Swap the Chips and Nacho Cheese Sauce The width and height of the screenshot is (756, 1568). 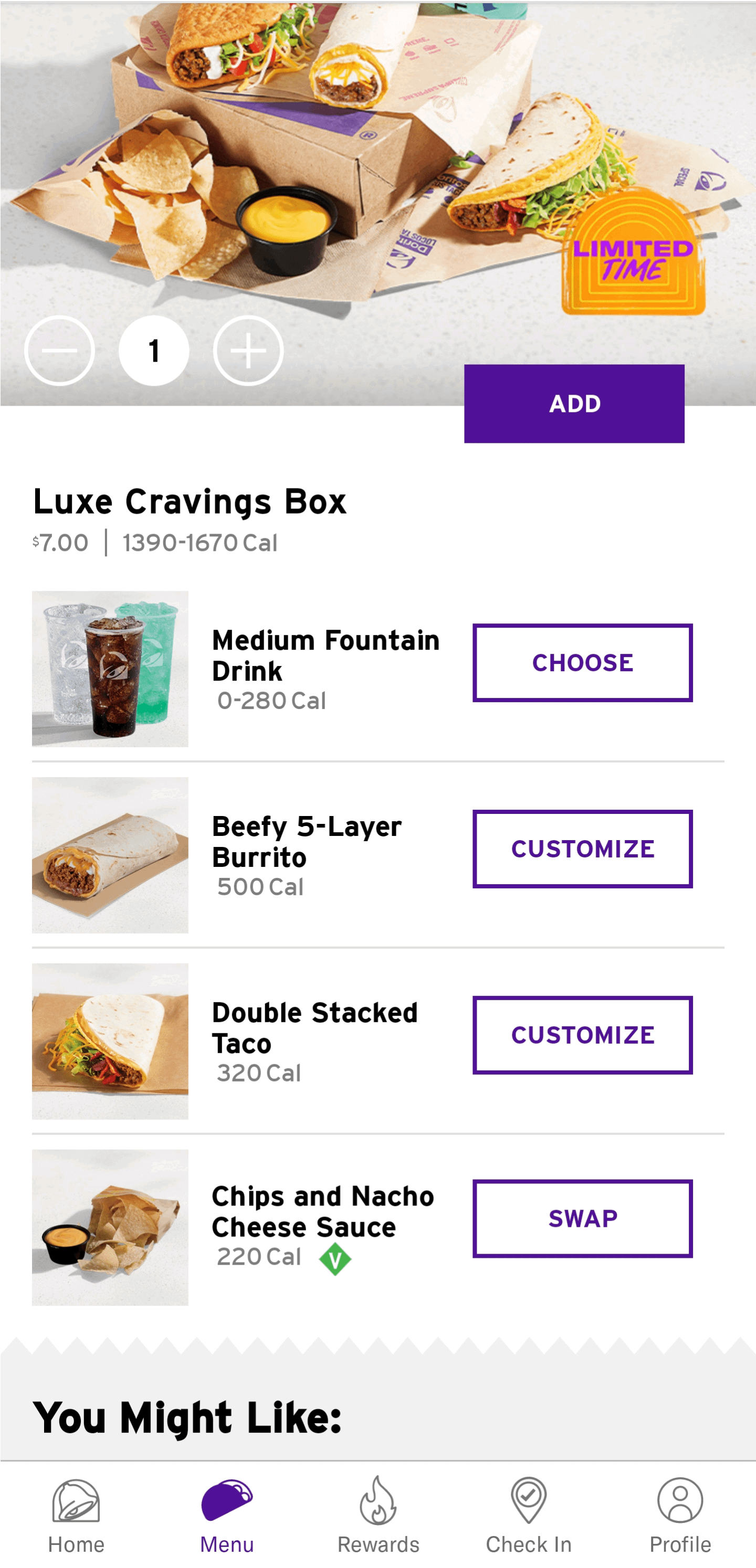(582, 1219)
